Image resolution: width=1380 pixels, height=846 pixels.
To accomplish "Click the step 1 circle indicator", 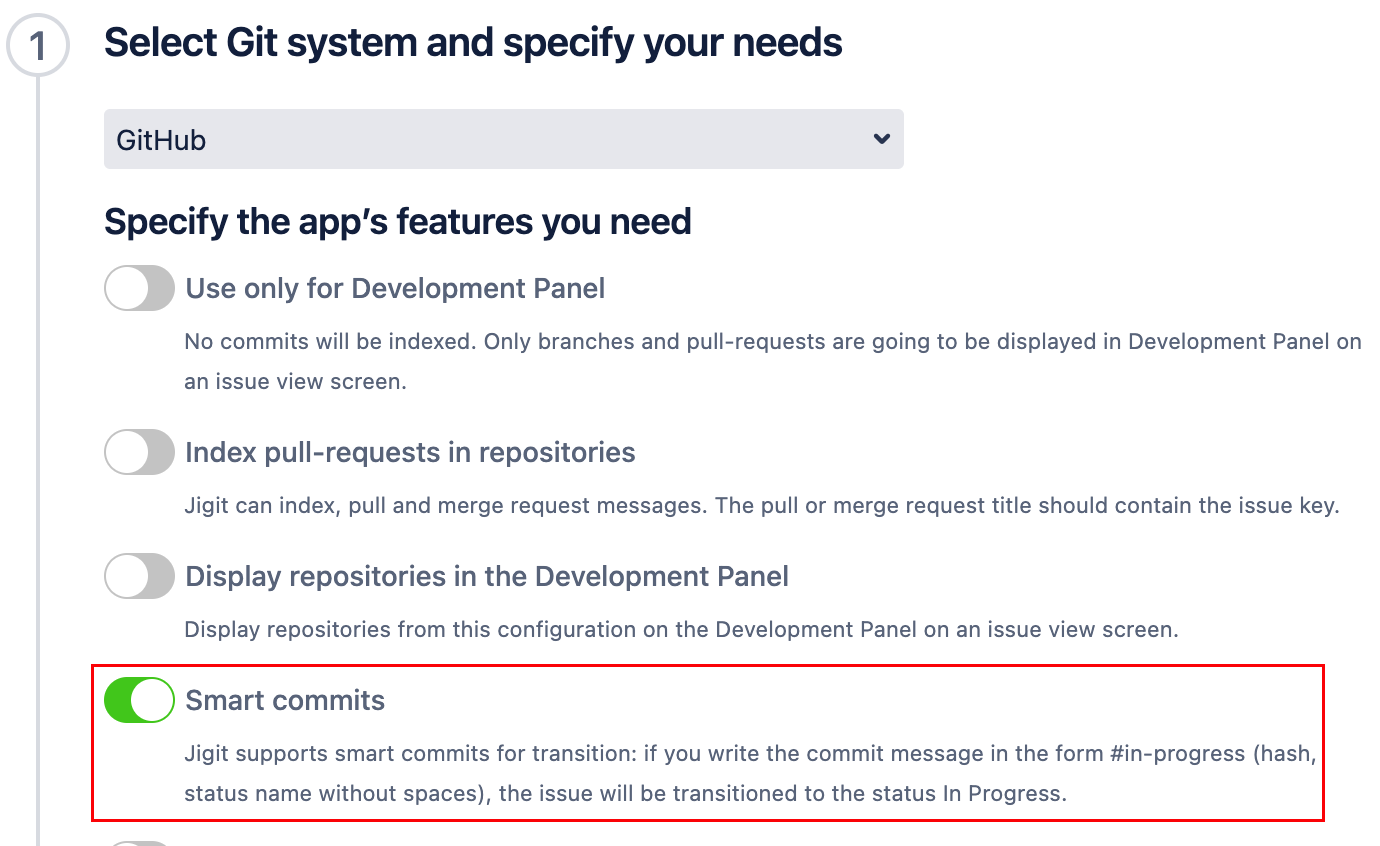I will 38,46.
